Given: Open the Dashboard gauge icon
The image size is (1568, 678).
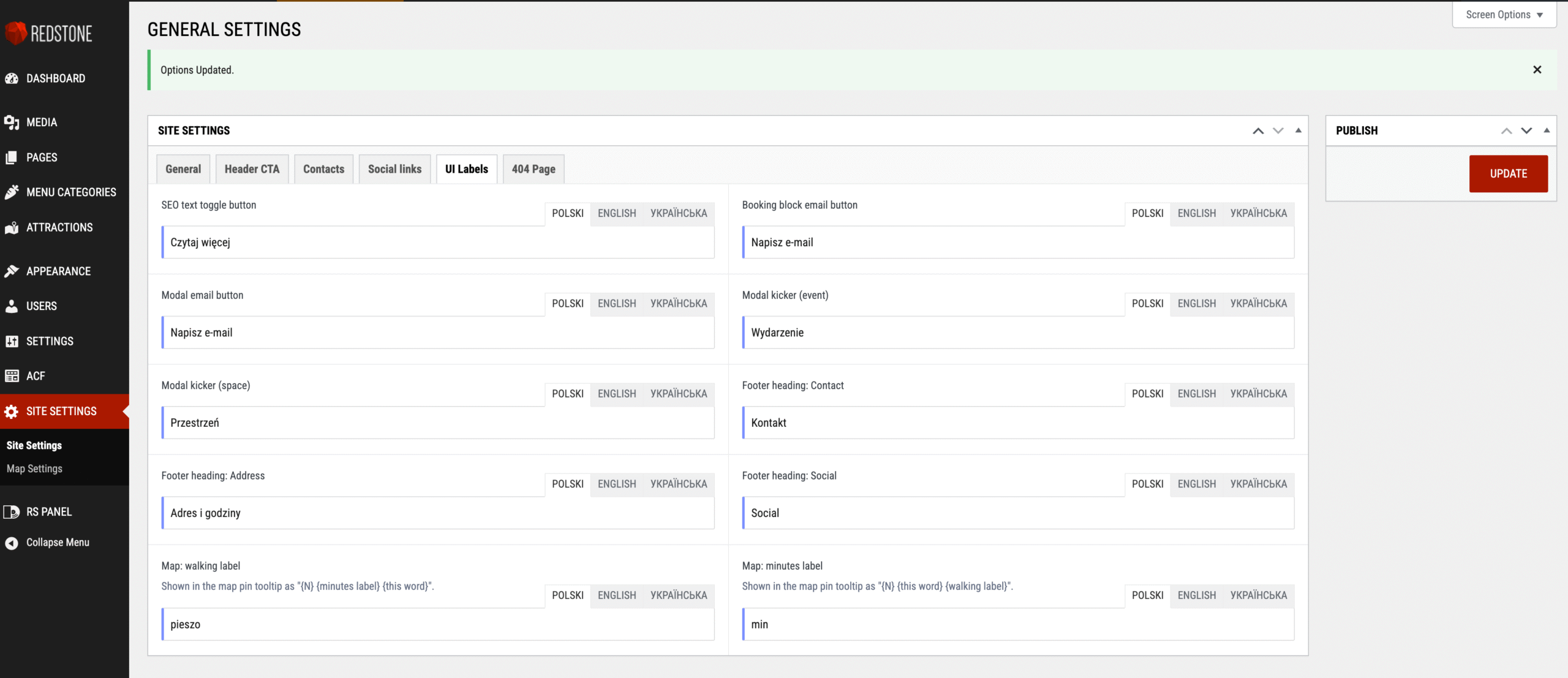Looking at the screenshot, I should coord(12,78).
